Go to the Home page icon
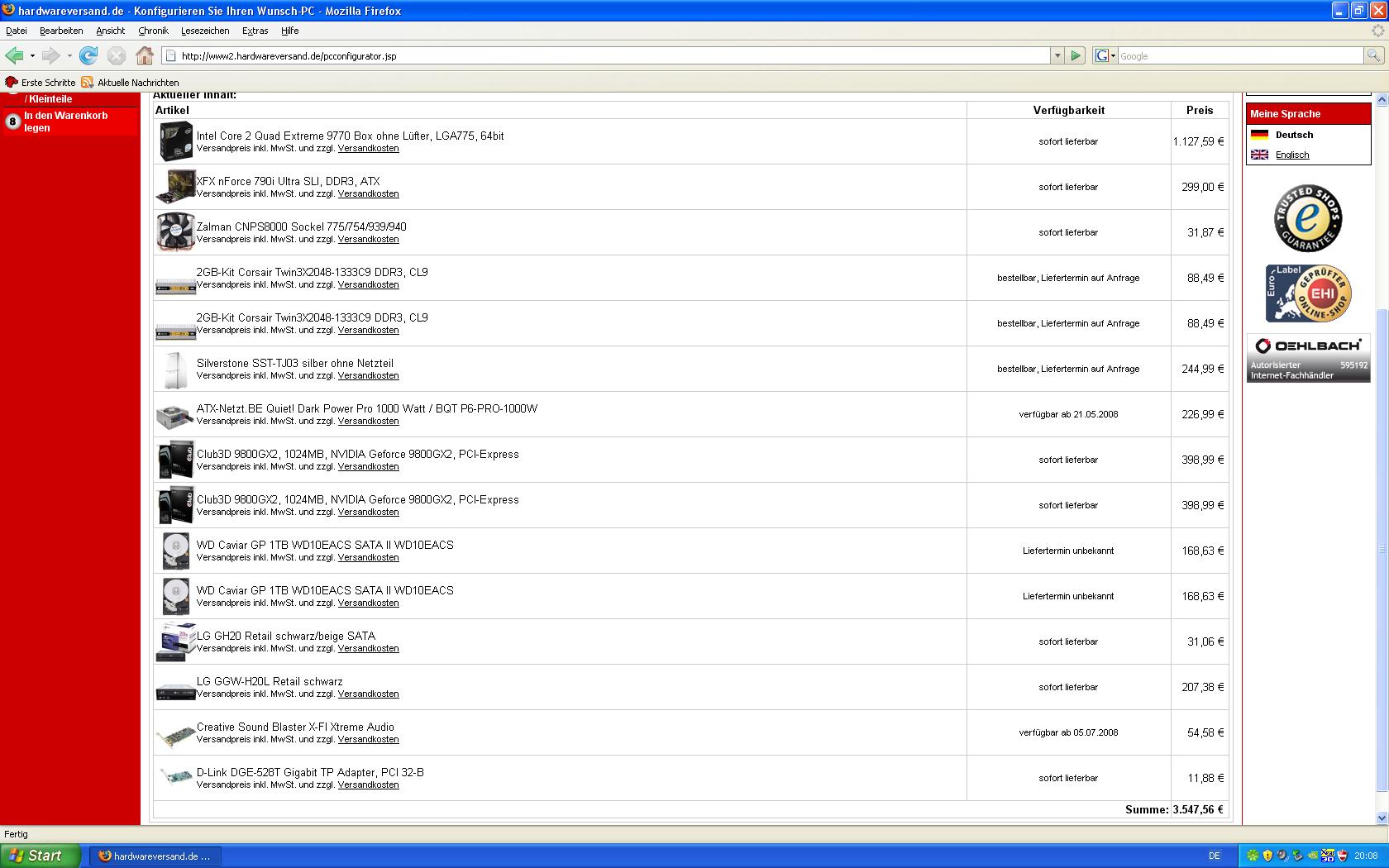This screenshot has height=868, width=1389. point(145,55)
